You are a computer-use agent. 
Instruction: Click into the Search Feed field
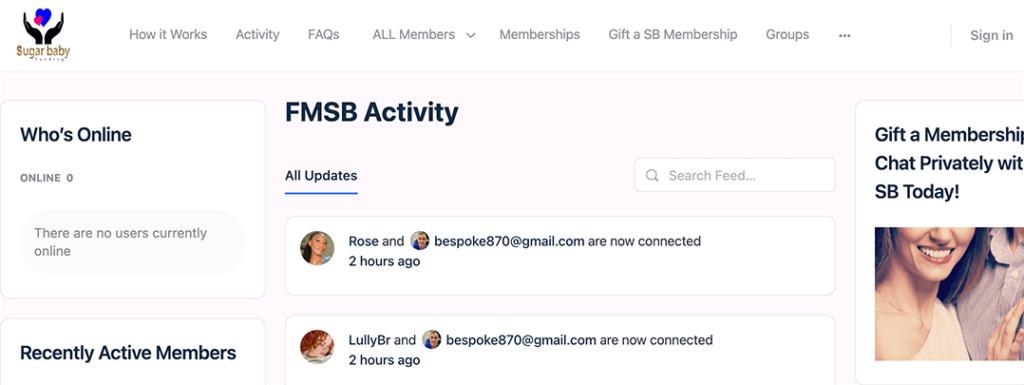pyautogui.click(x=735, y=175)
